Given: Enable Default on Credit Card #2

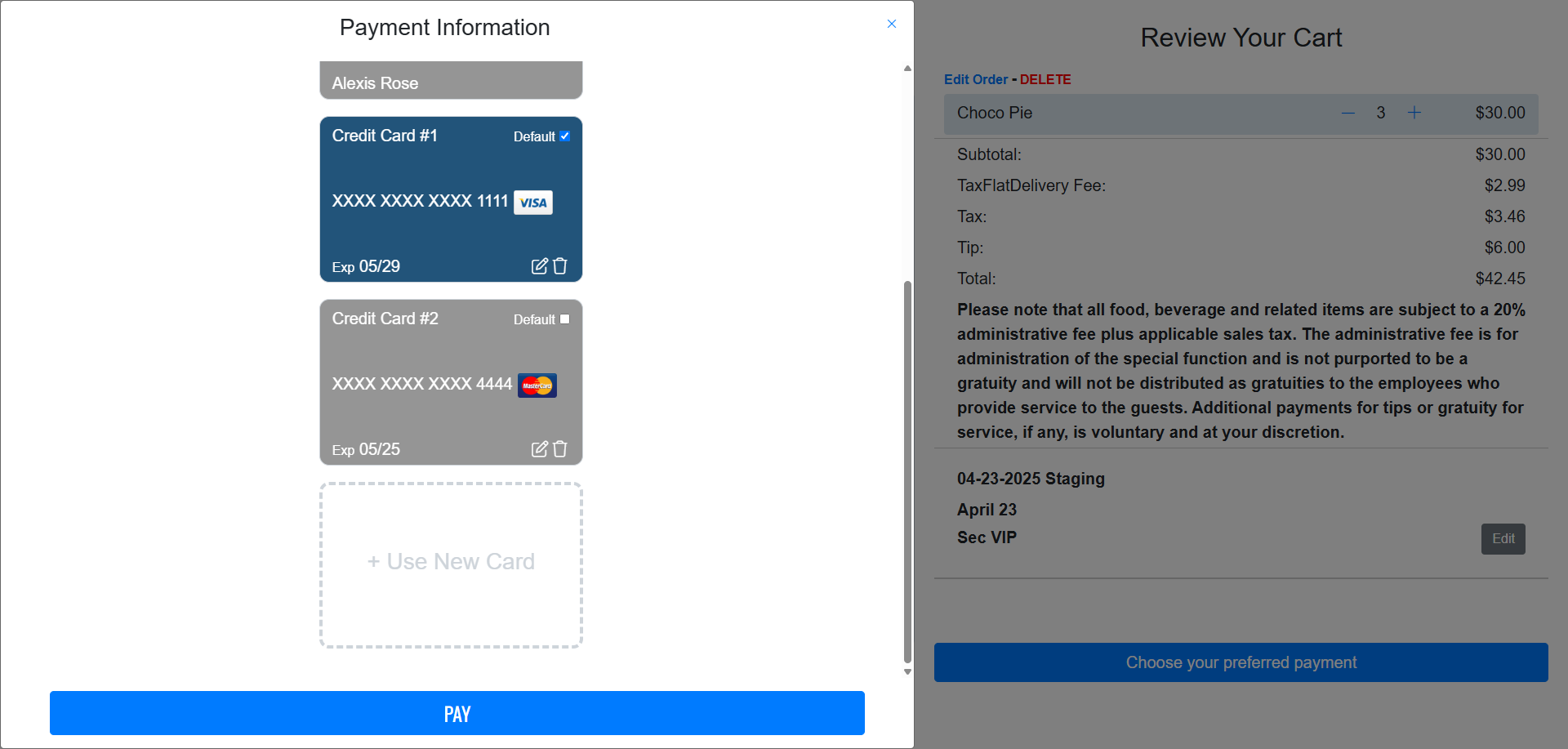Looking at the screenshot, I should (564, 319).
